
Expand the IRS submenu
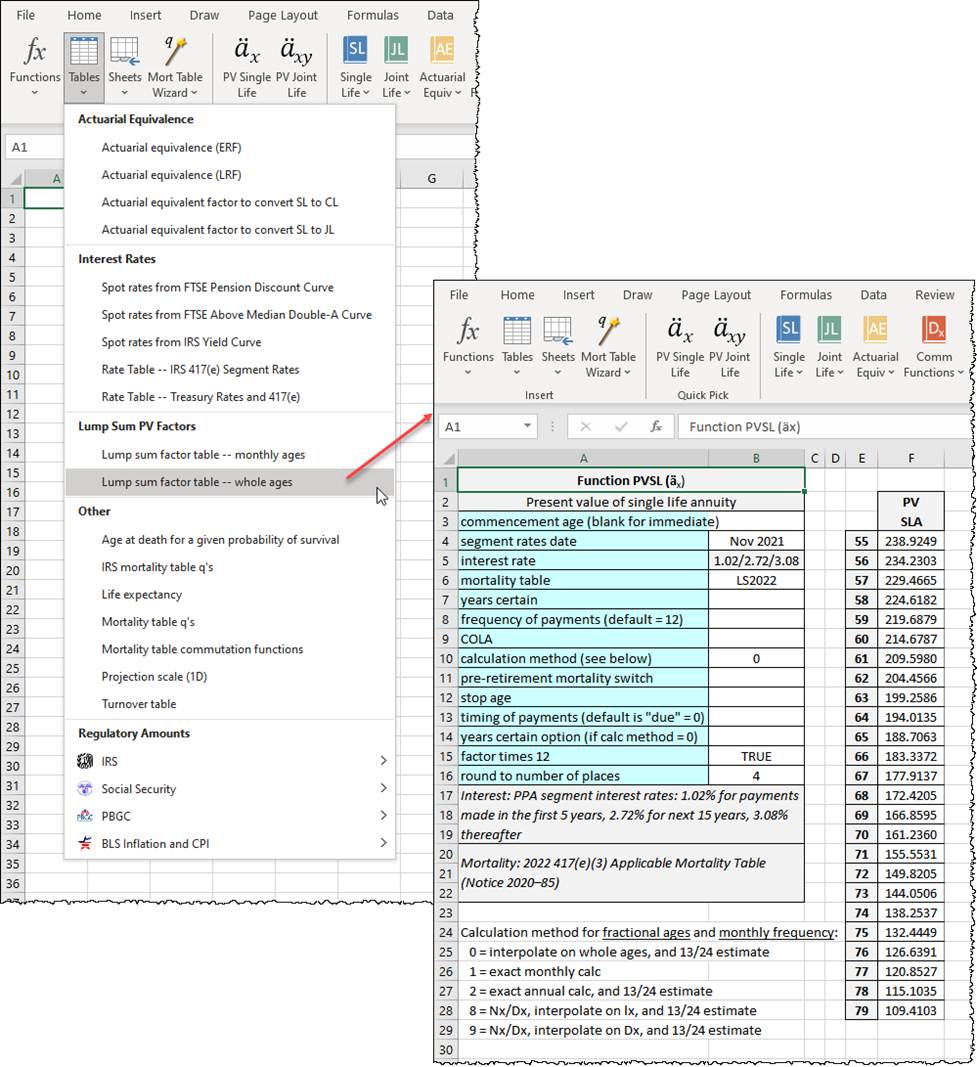coord(231,761)
